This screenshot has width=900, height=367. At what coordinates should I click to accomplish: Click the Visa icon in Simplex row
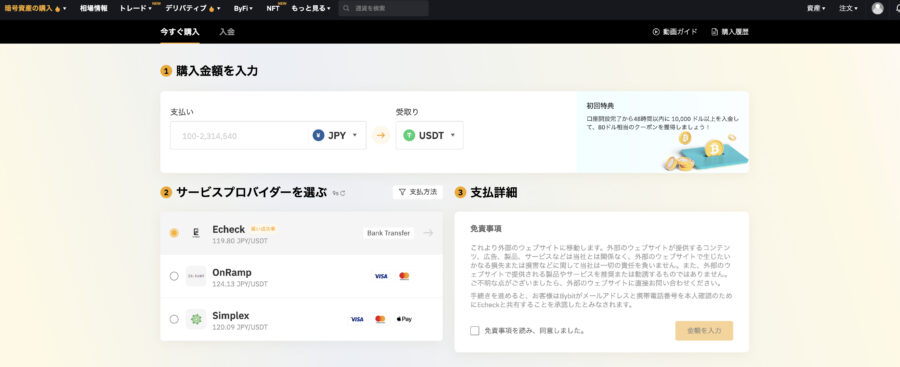click(x=357, y=319)
